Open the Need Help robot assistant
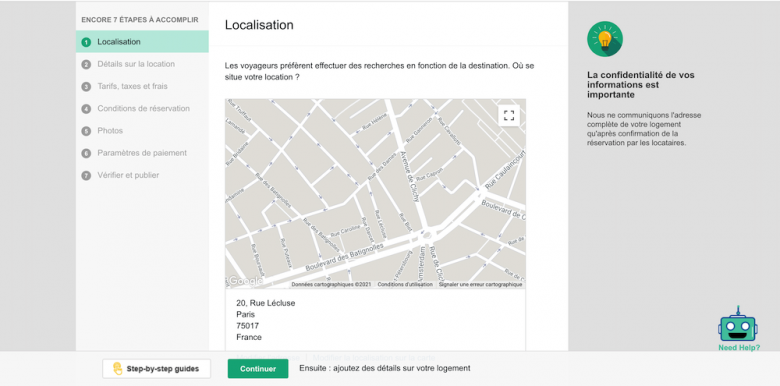This screenshot has width=780, height=386. coord(738,325)
